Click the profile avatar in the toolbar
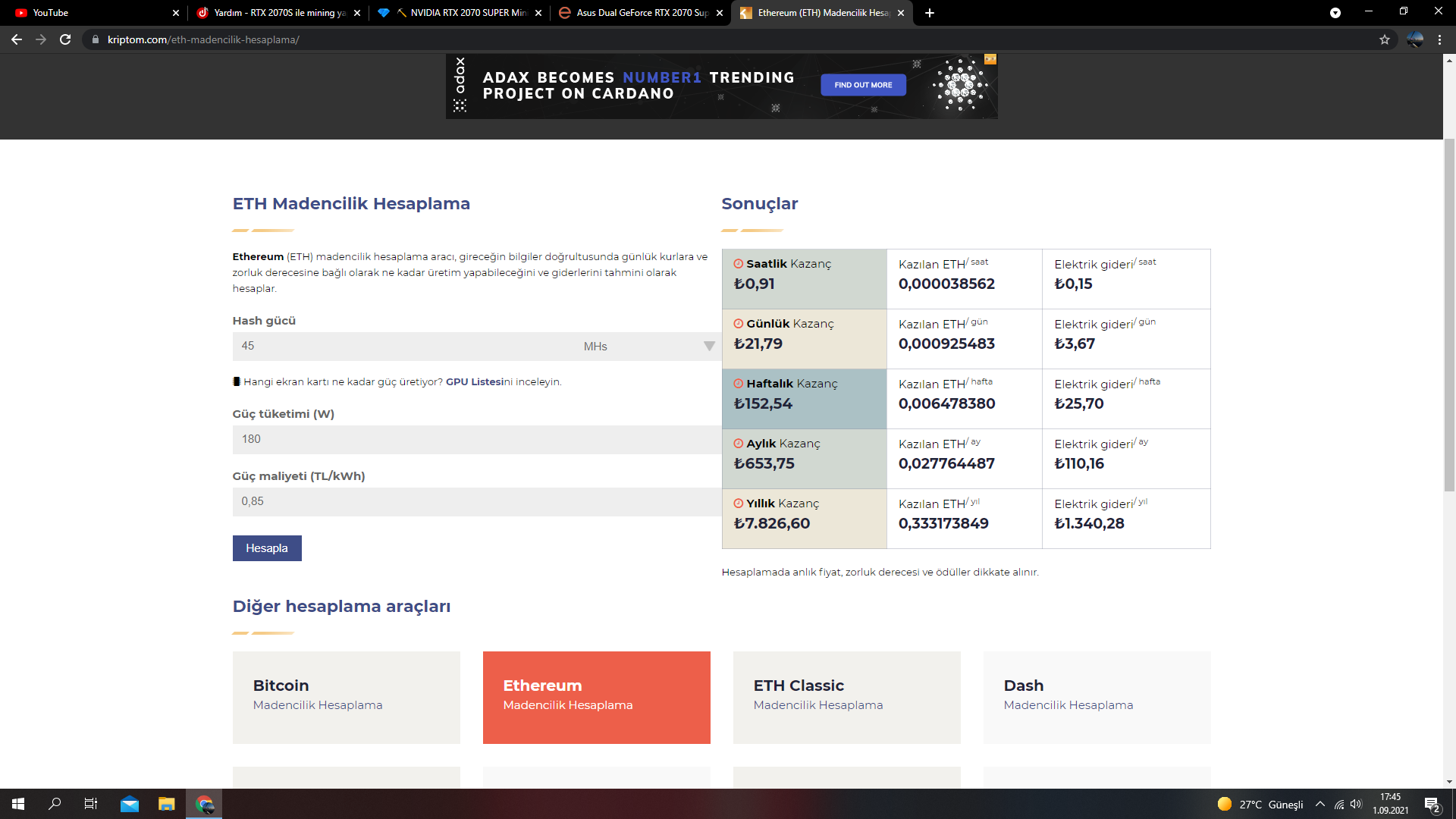 click(x=1414, y=39)
